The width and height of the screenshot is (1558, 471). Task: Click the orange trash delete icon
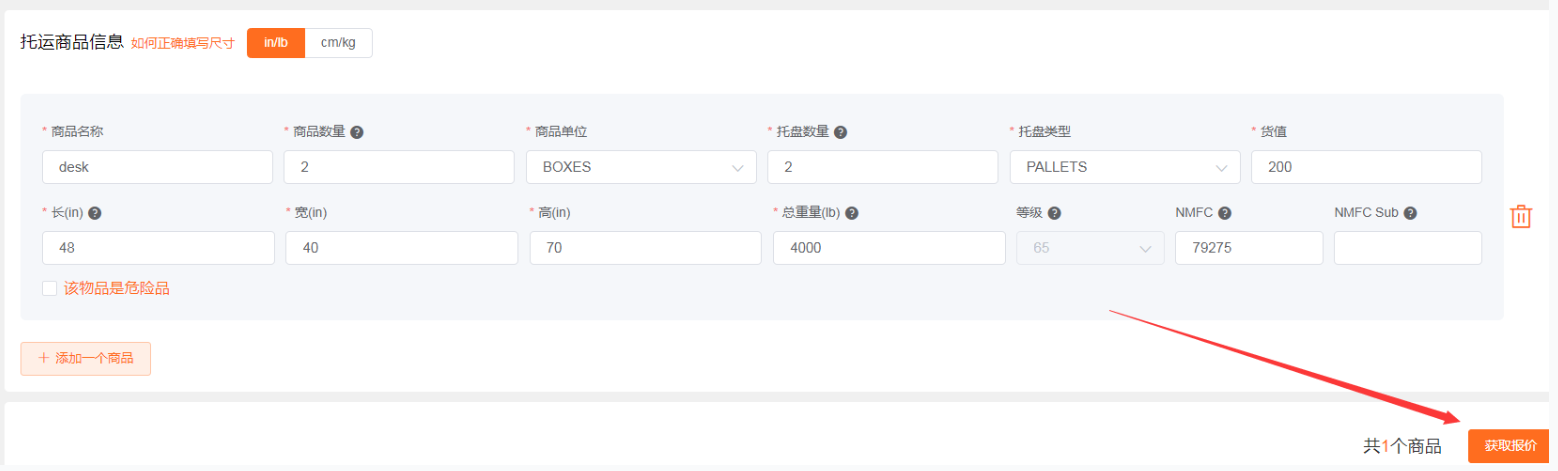click(x=1520, y=216)
